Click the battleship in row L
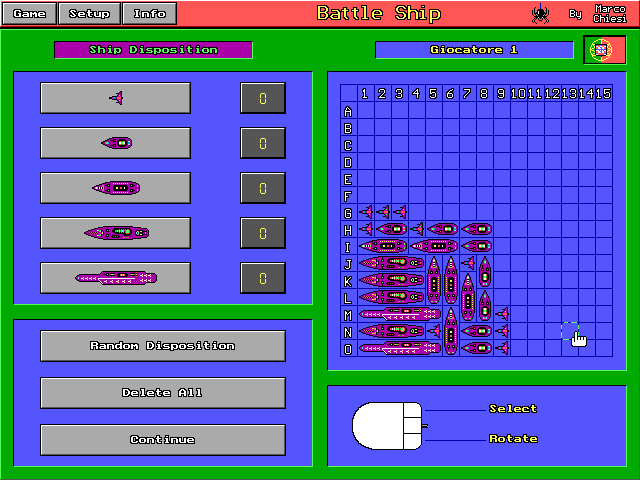Screen dimensions: 640x480 click(391, 297)
